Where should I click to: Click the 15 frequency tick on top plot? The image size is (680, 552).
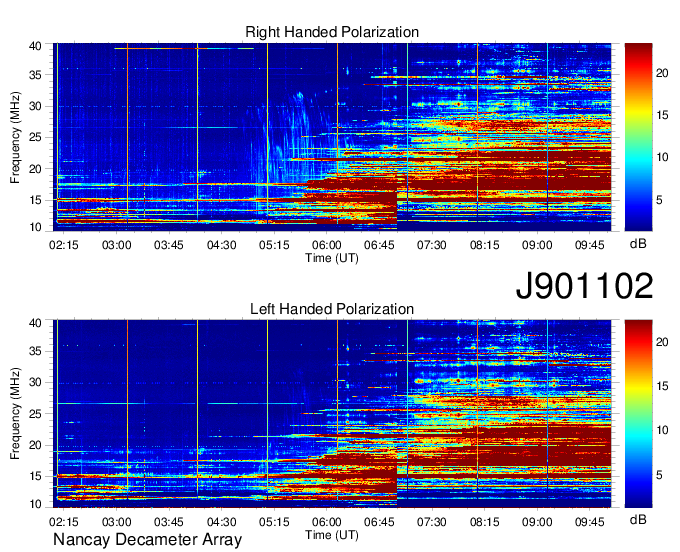coord(35,200)
